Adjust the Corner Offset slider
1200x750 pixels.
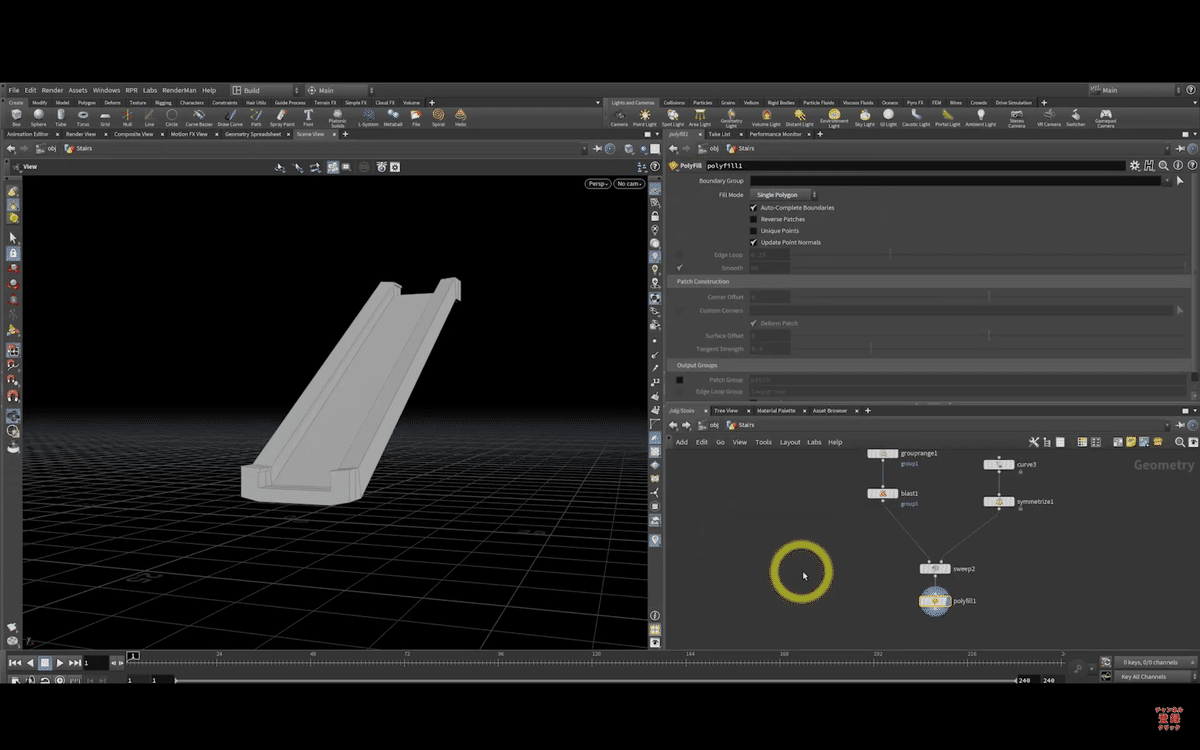tap(990, 297)
